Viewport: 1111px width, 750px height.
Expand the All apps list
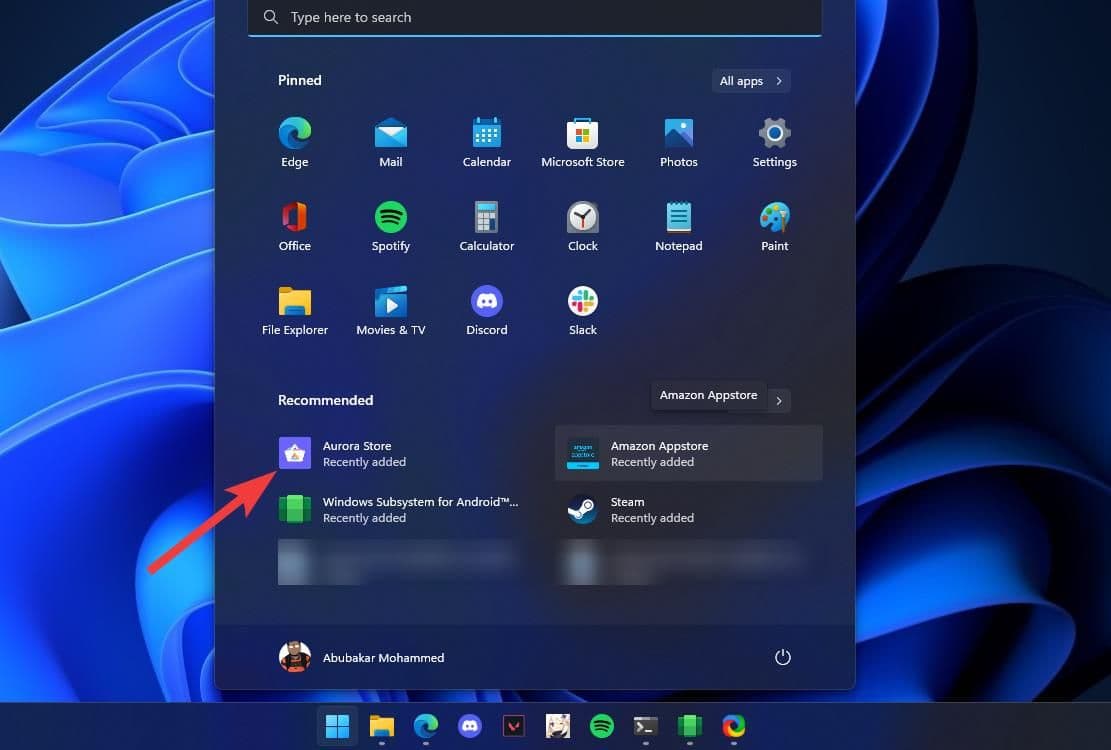(750, 81)
